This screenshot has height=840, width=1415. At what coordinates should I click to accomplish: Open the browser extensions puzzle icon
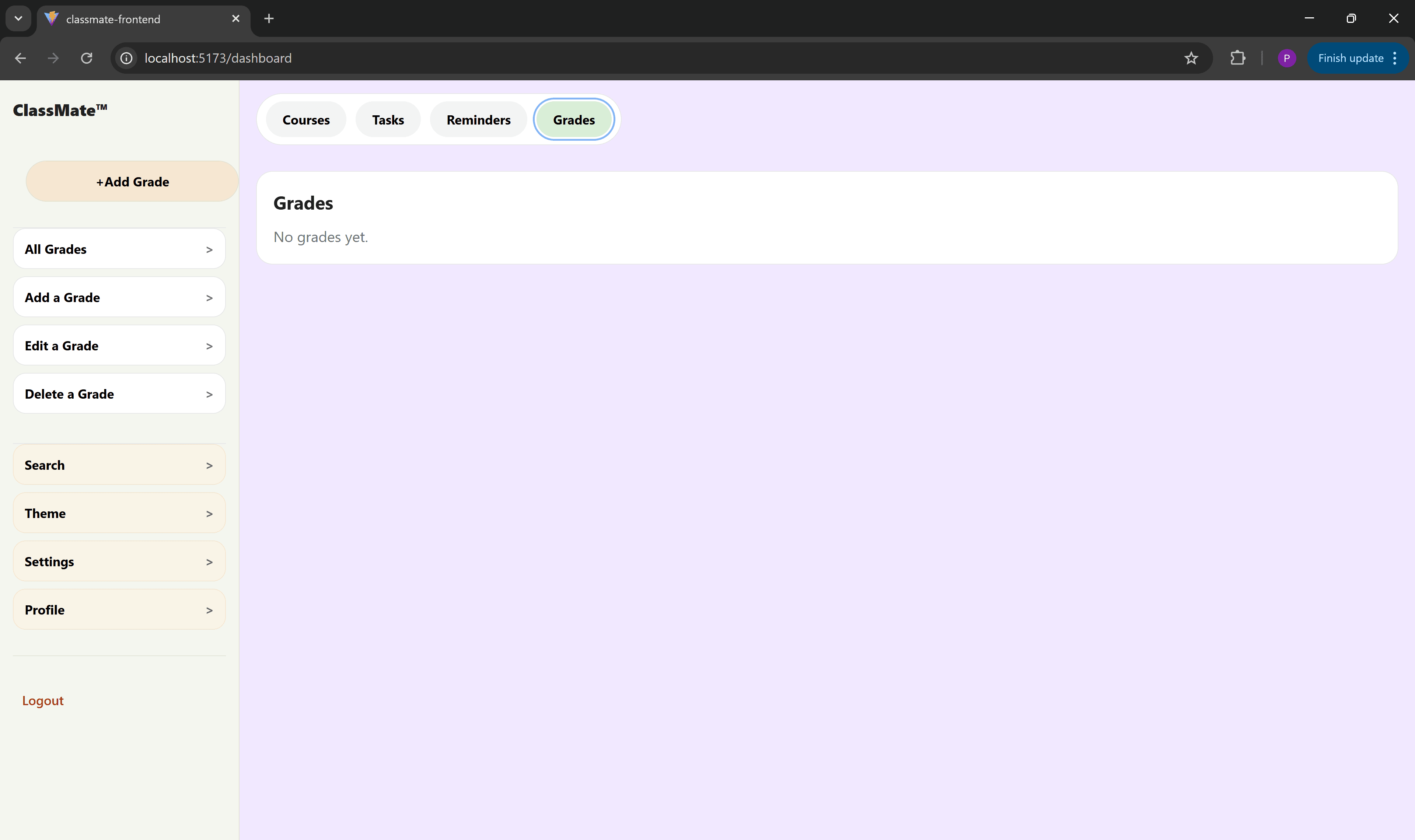(x=1237, y=58)
